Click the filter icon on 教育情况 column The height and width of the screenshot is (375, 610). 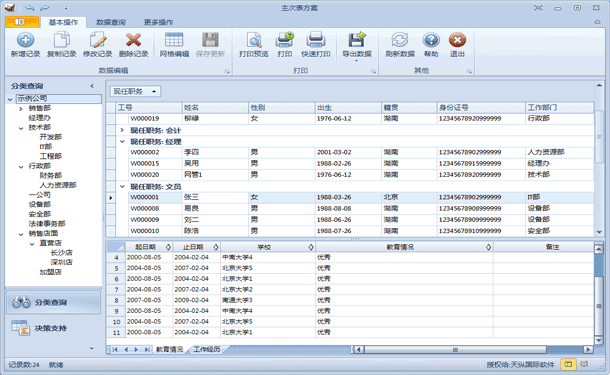[x=488, y=247]
